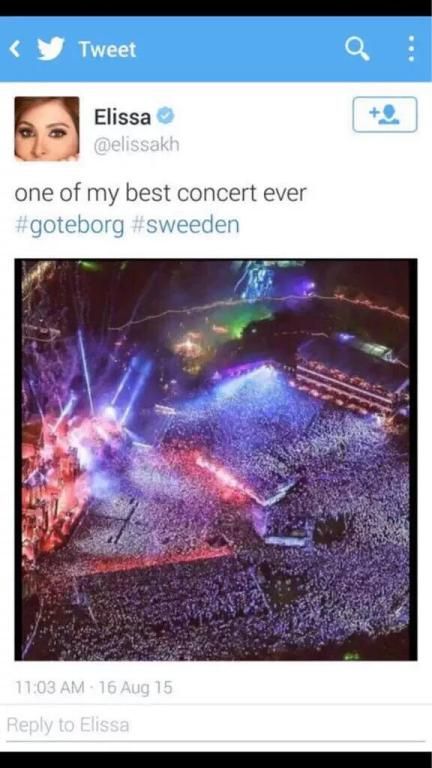Select the text 'one of my best concert ever'
Viewport: 432px width, 768px height.
tap(160, 194)
